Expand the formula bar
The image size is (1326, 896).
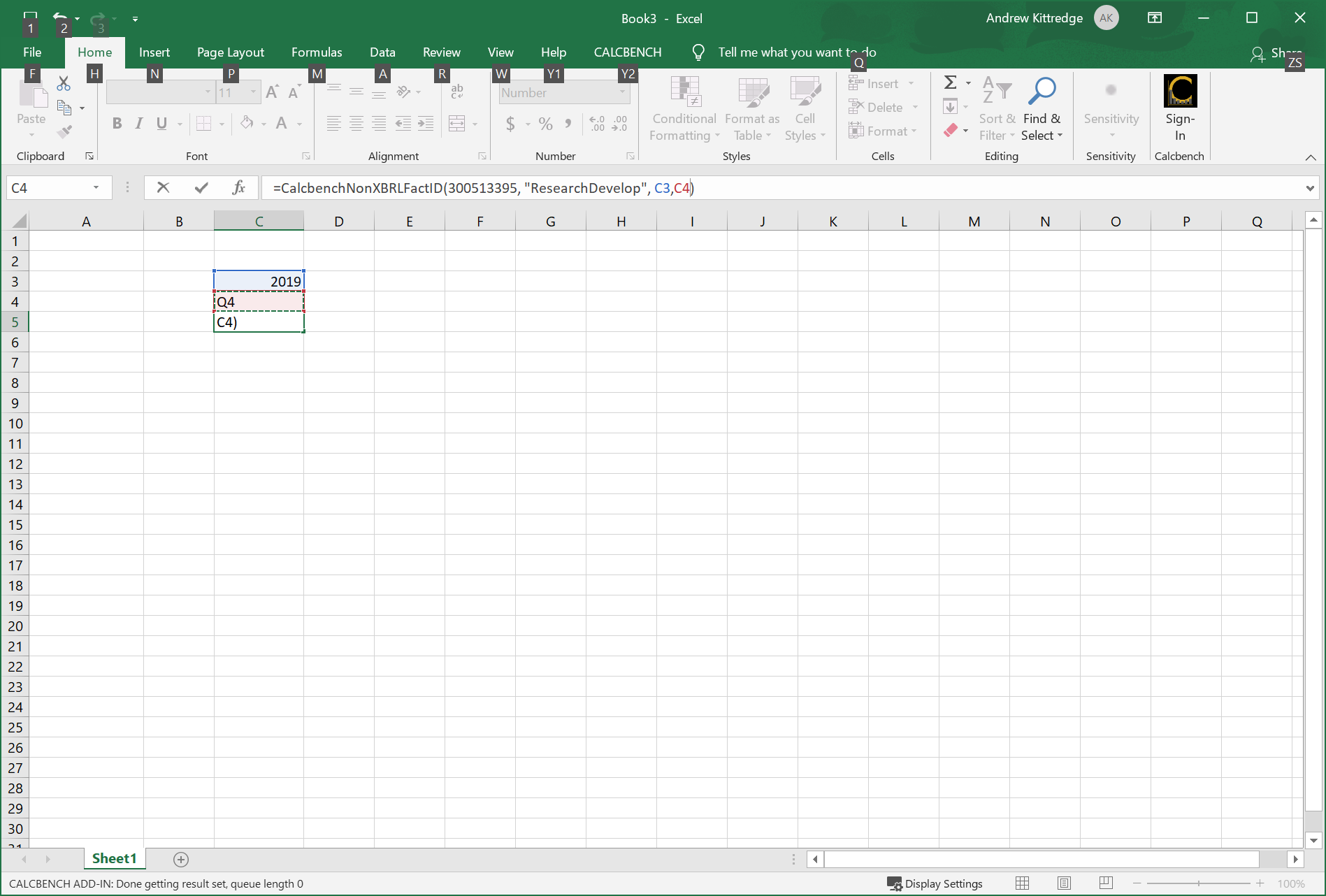coord(1309,188)
